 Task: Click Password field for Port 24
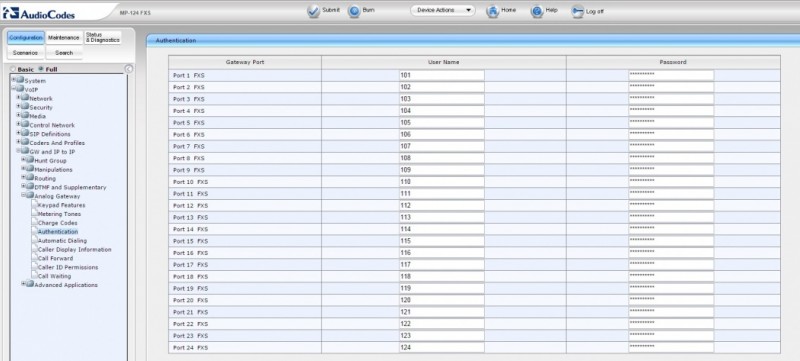click(x=671, y=348)
